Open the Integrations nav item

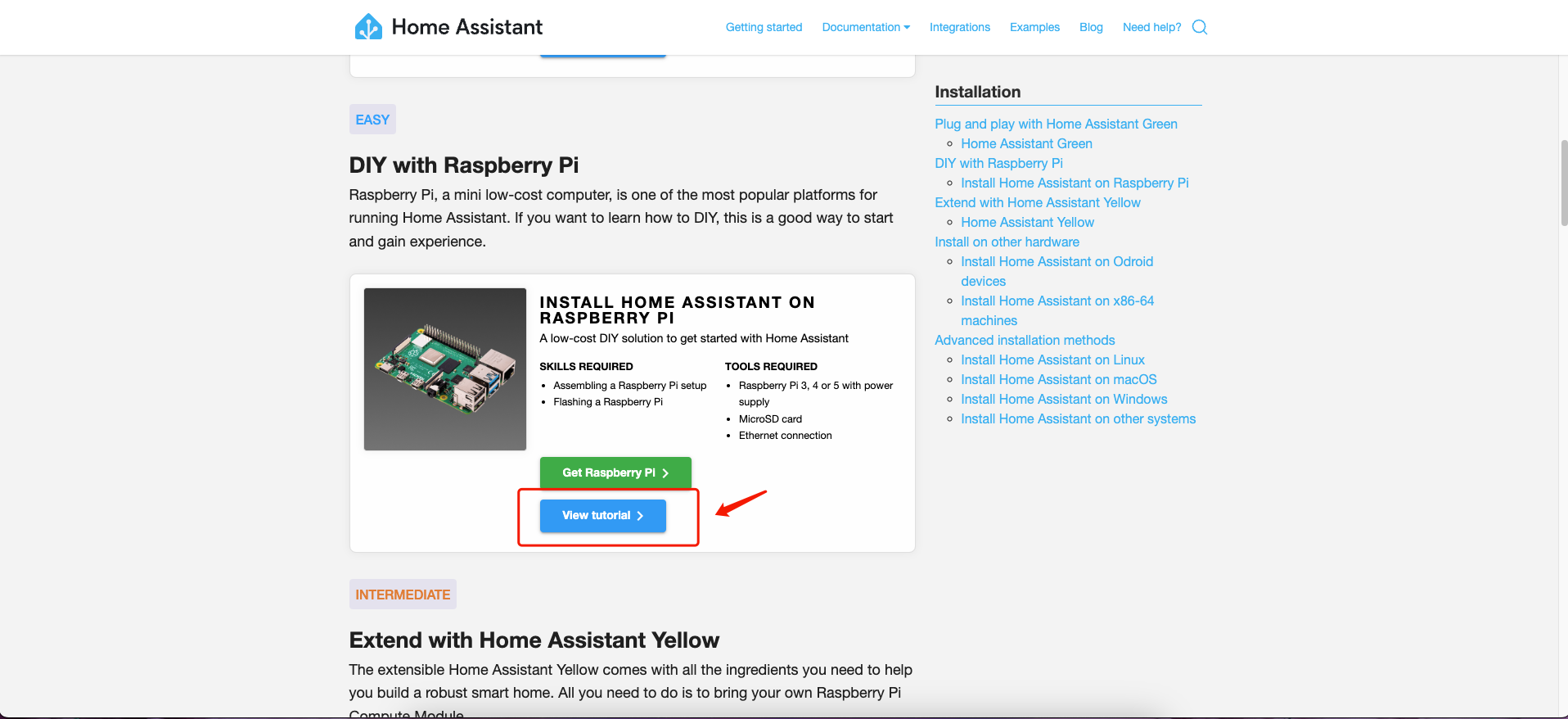pos(959,27)
